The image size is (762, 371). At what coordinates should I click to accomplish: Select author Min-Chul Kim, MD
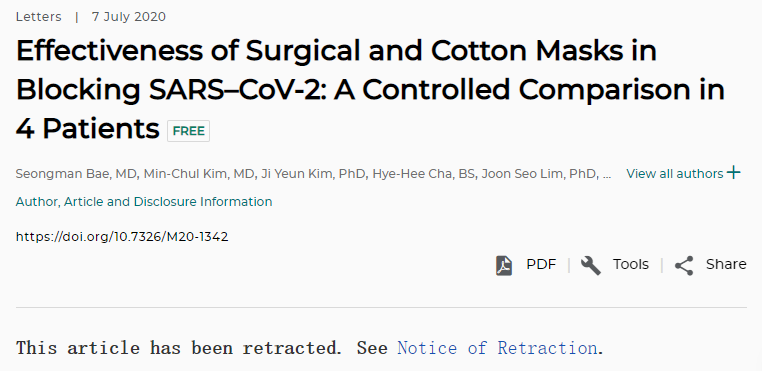[199, 174]
